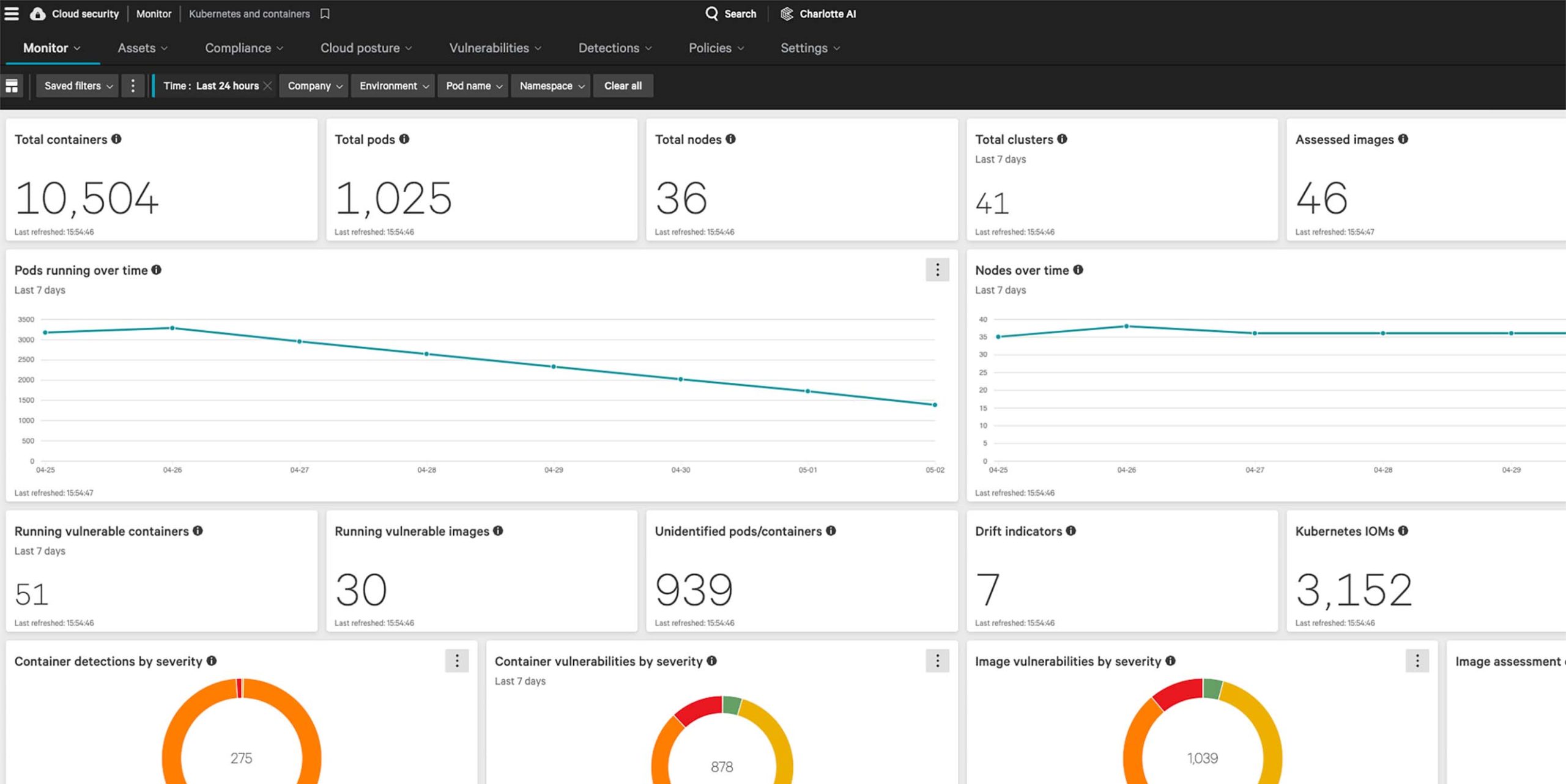
Task: Open the hamburger navigation menu
Action: tap(12, 13)
